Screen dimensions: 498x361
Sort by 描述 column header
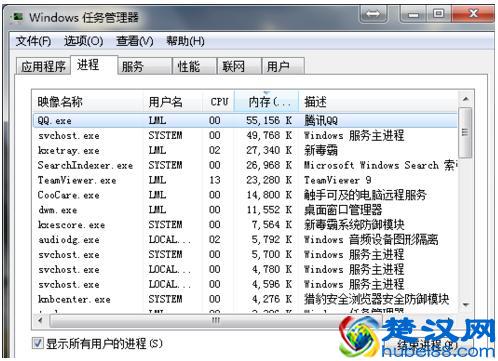point(379,102)
